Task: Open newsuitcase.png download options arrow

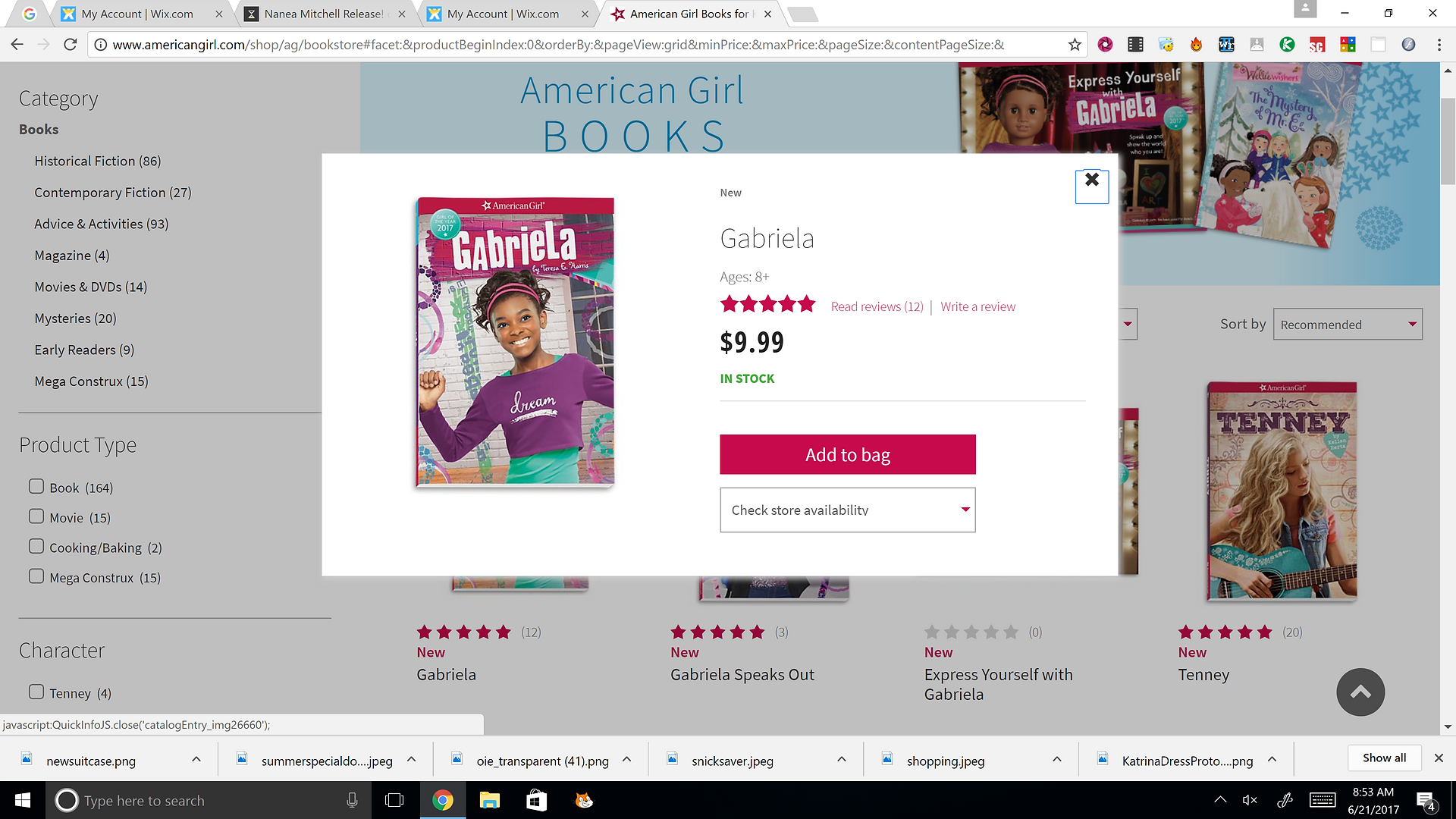Action: [196, 759]
